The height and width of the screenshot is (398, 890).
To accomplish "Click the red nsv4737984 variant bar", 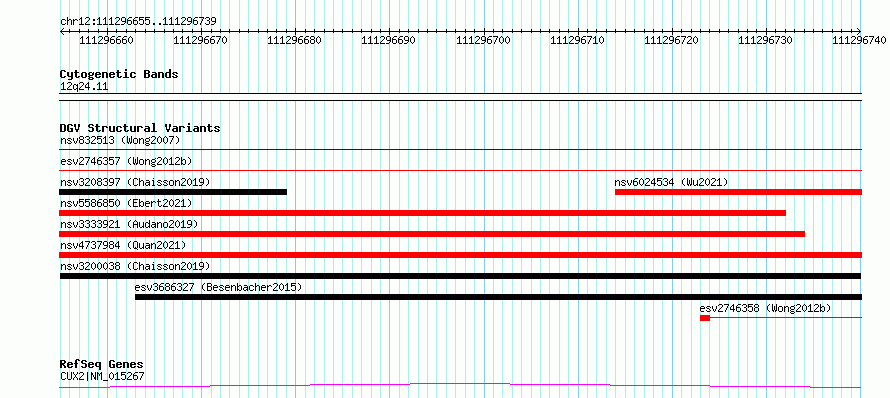I will (460, 255).
